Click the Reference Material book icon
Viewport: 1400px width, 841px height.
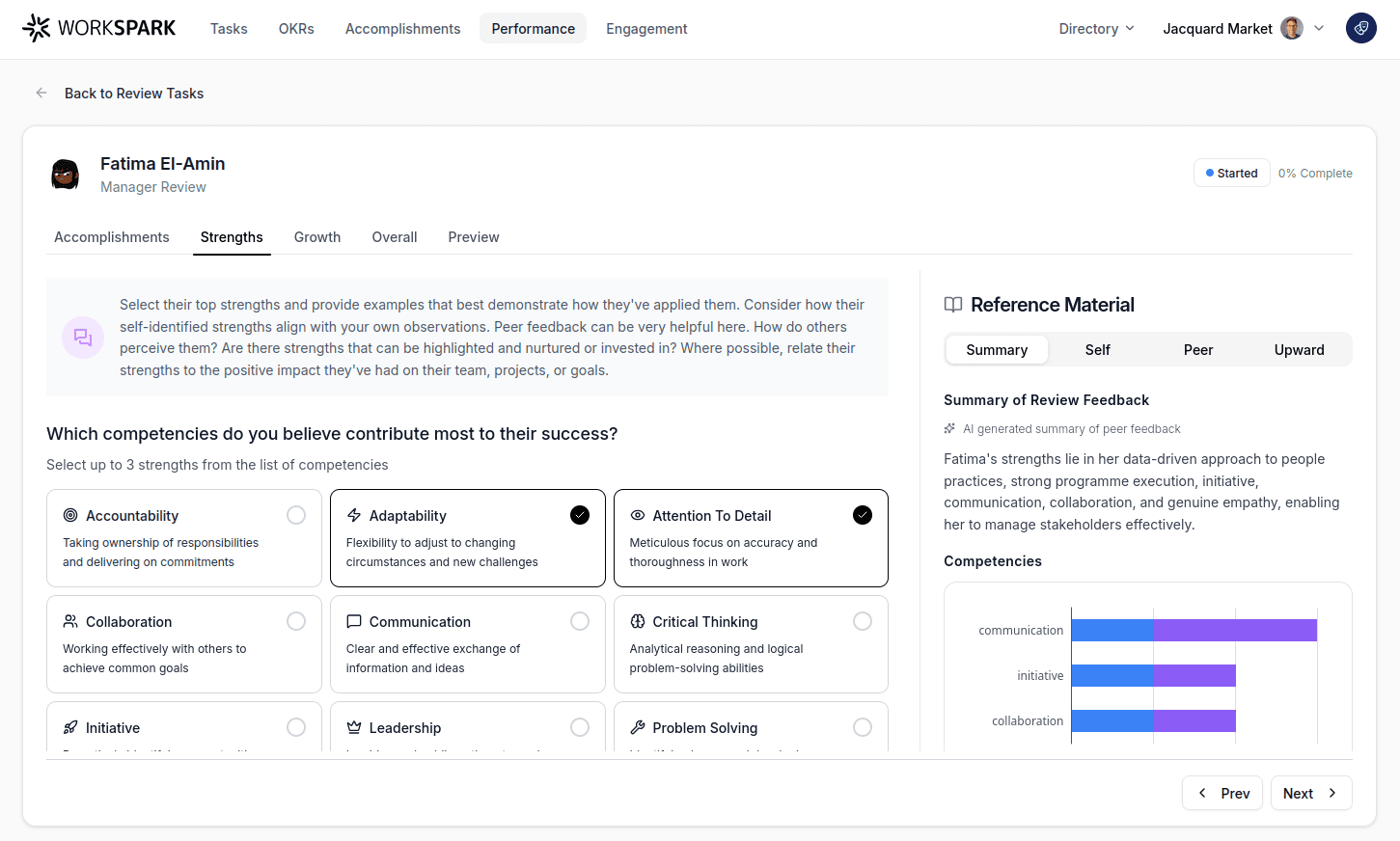coord(953,304)
